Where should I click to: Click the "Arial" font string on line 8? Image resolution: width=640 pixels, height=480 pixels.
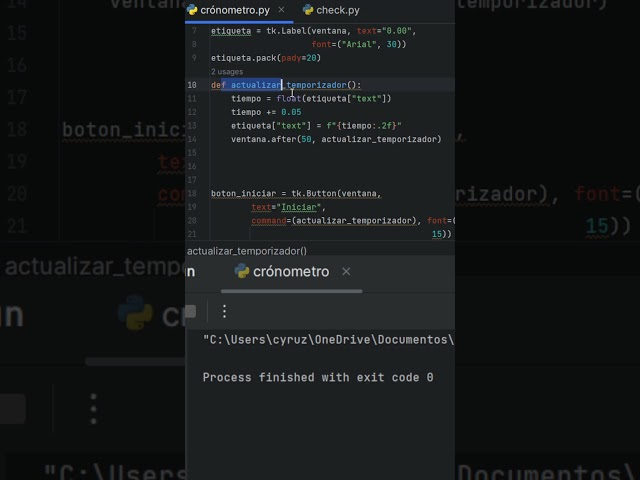[x=359, y=44]
